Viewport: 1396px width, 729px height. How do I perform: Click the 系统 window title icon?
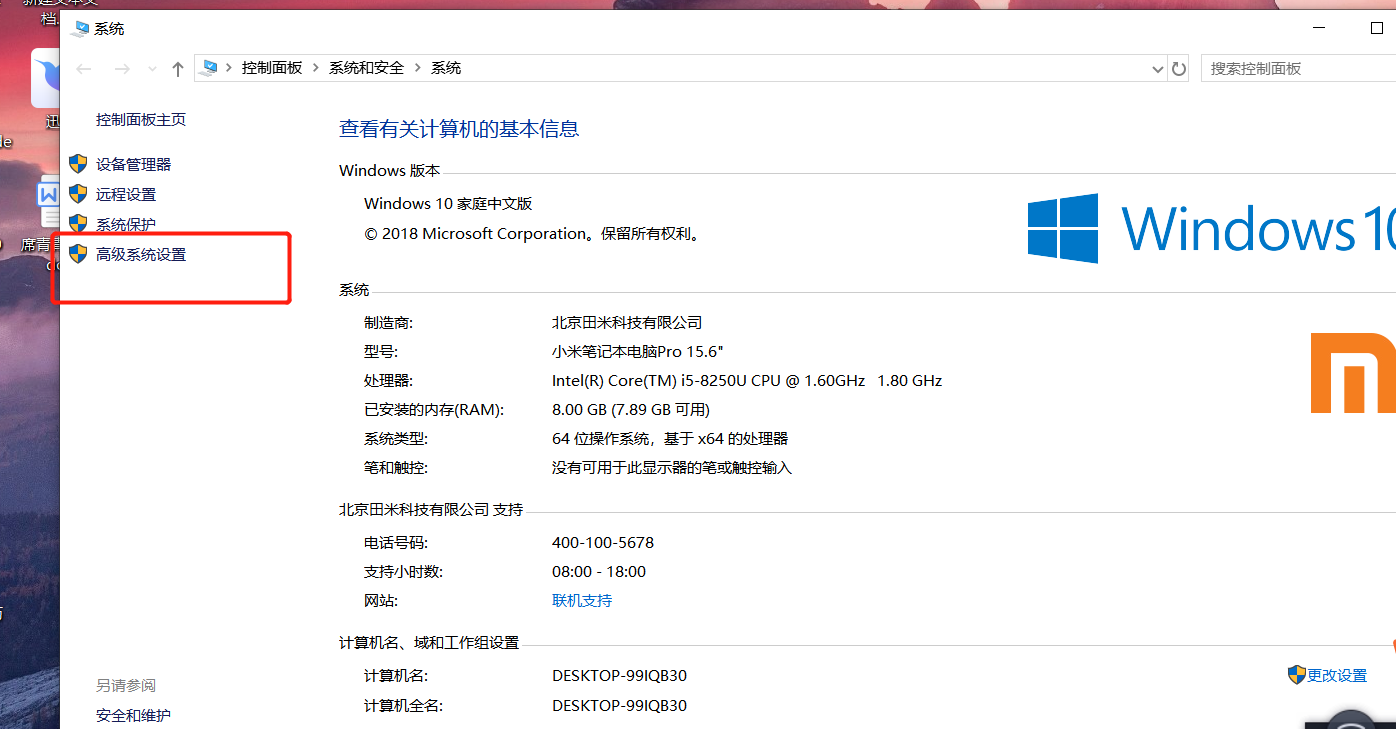[x=80, y=29]
